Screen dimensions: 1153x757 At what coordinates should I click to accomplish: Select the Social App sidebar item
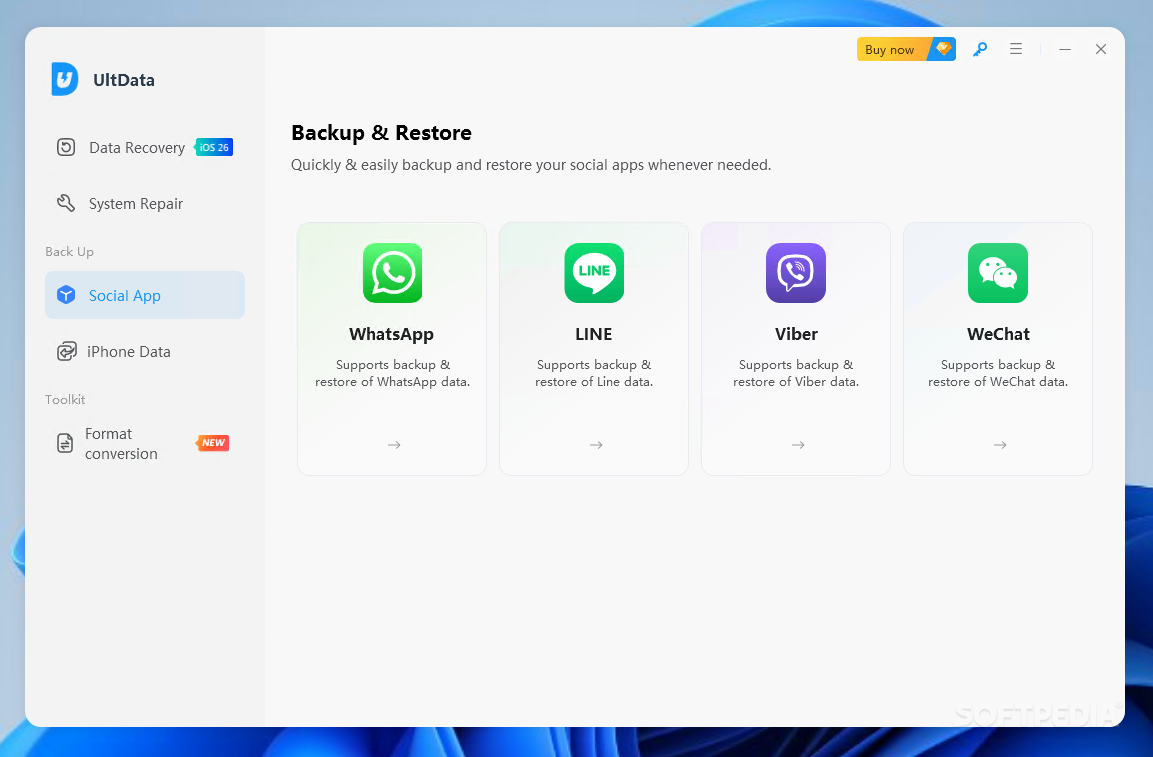145,295
